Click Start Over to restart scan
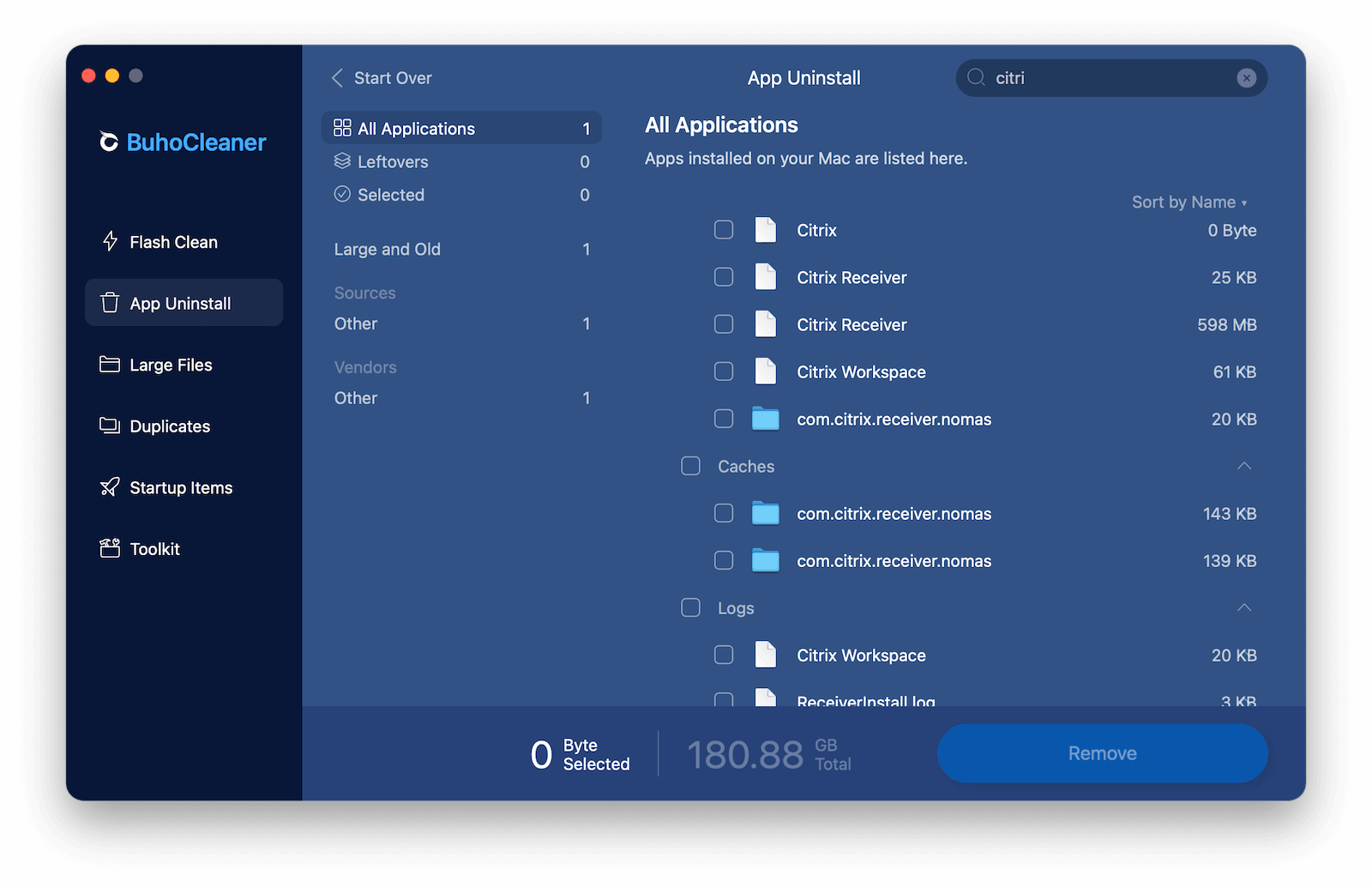Viewport: 1372px width, 888px height. (x=382, y=77)
